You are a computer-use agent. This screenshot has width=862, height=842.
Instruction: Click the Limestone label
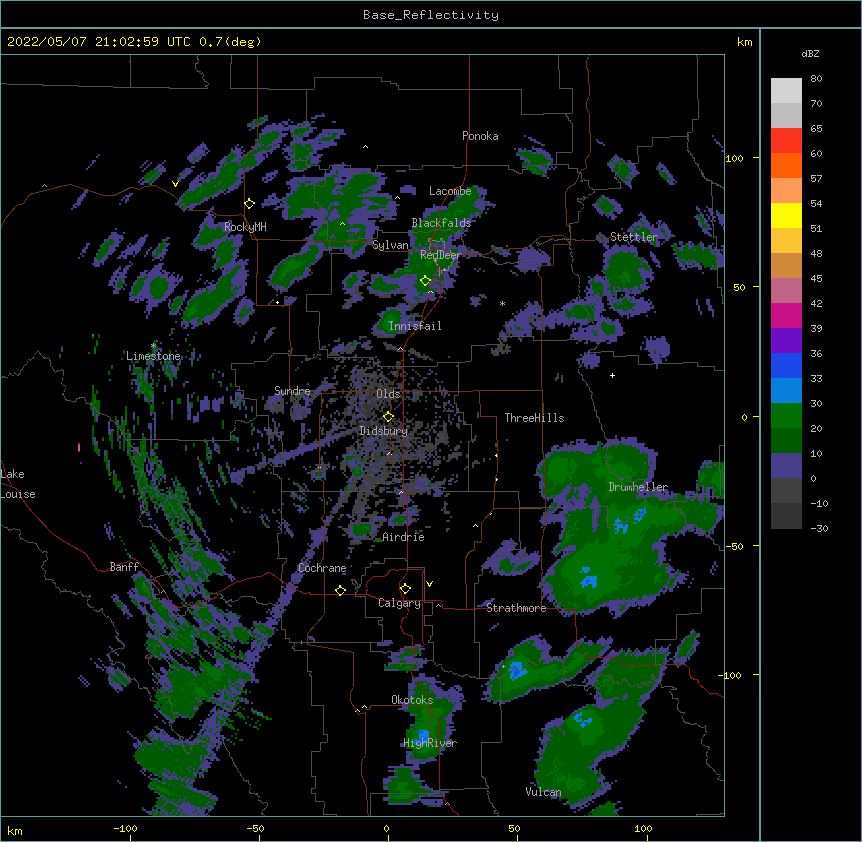click(153, 356)
